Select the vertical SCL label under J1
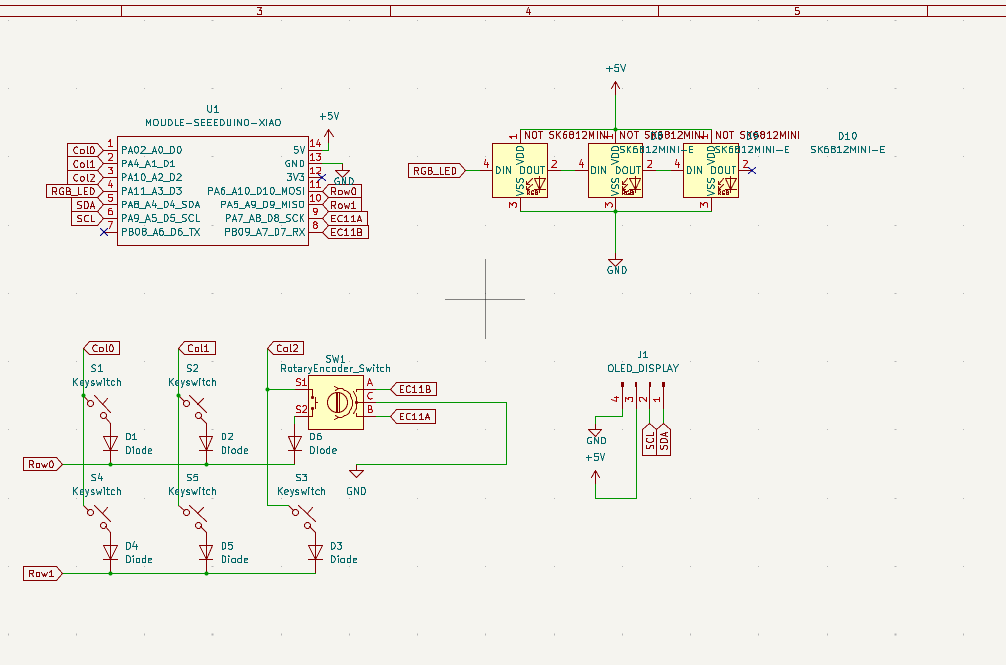 pos(650,440)
